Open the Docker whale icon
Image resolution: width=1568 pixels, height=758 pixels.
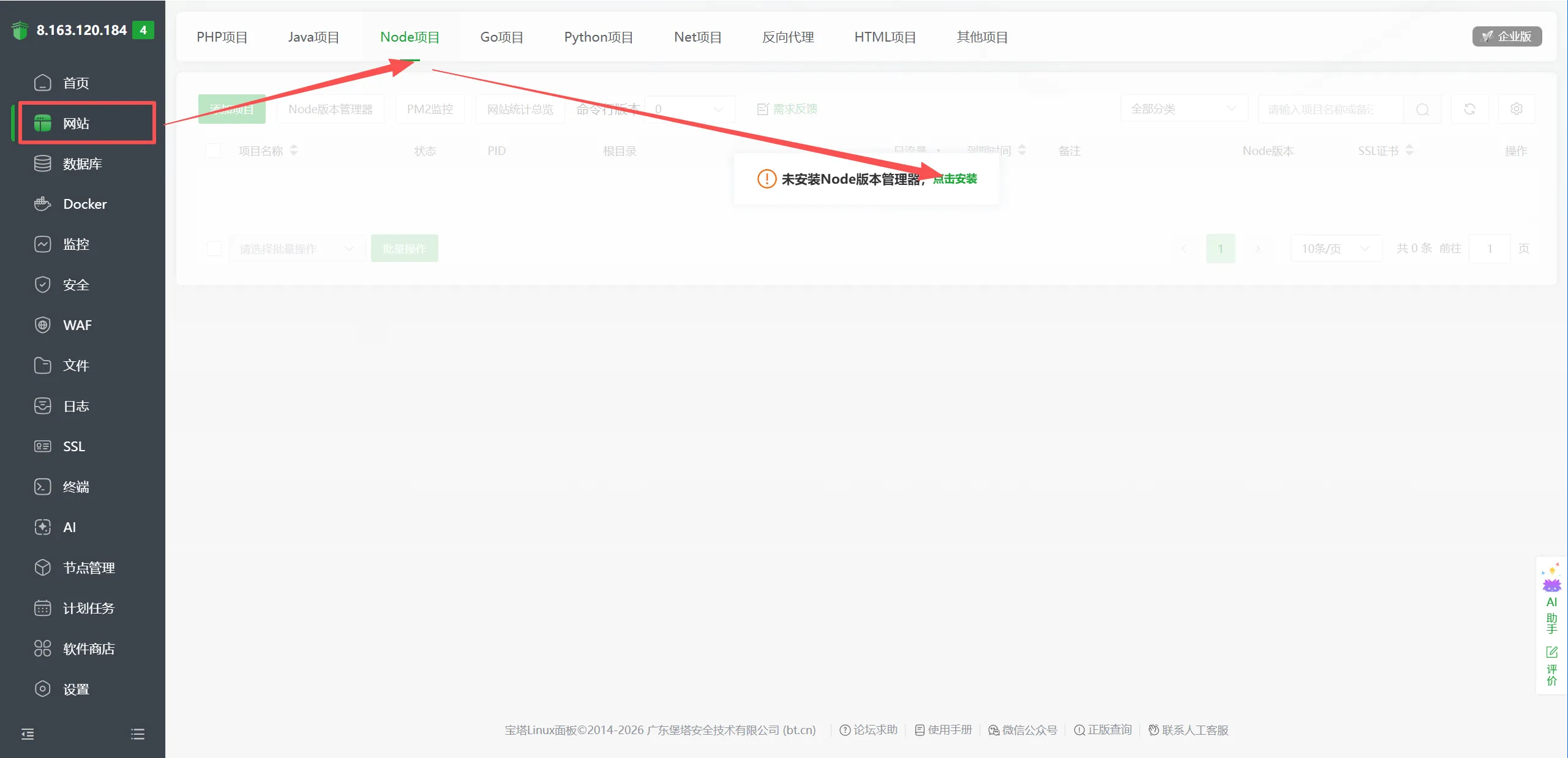pyautogui.click(x=42, y=204)
